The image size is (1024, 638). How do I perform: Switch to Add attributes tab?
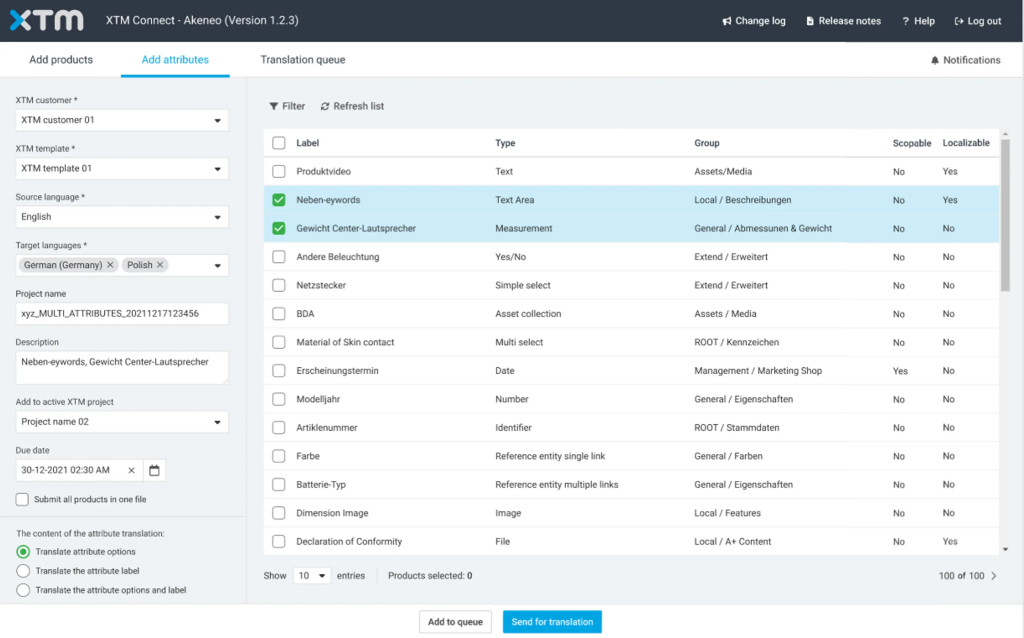175,59
